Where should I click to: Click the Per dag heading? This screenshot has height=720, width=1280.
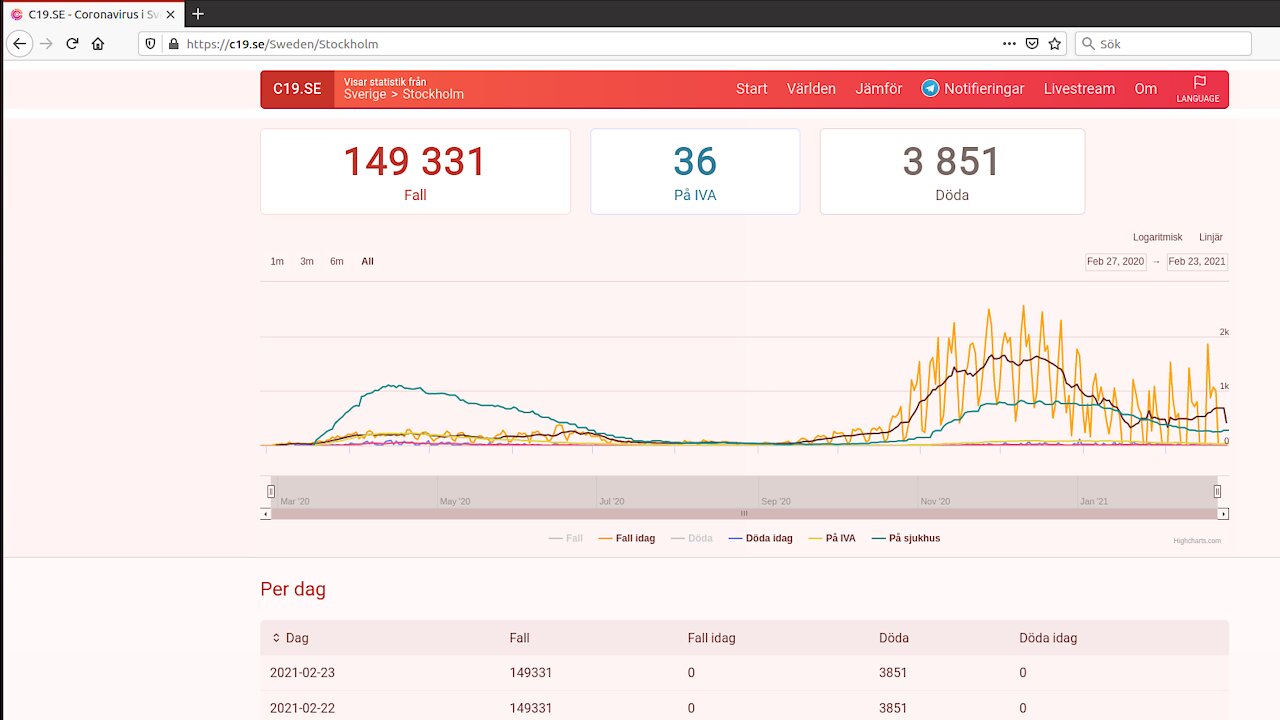(x=293, y=589)
